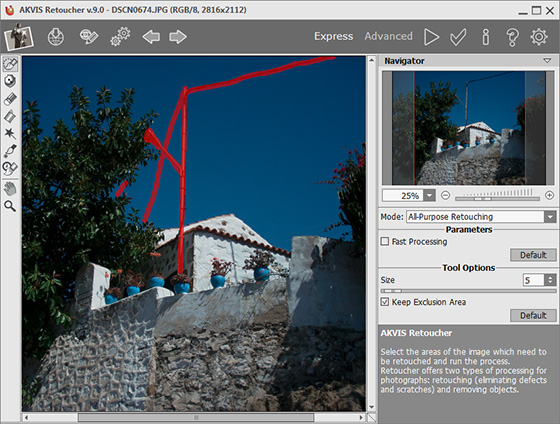Open the Mode dropdown

pos(481,216)
